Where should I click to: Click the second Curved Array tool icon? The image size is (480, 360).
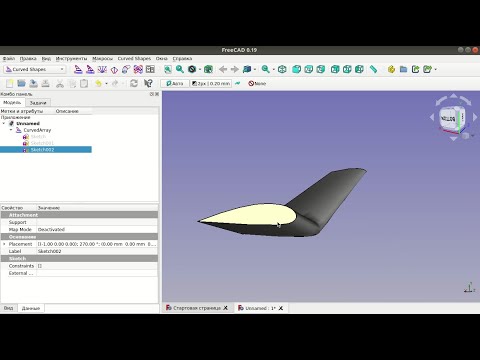point(90,69)
